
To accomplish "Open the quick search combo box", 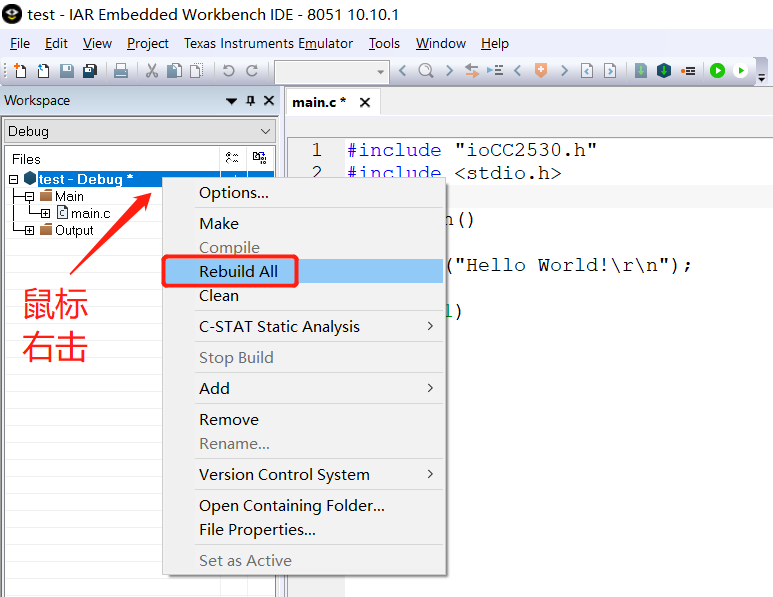I will pyautogui.click(x=332, y=72).
